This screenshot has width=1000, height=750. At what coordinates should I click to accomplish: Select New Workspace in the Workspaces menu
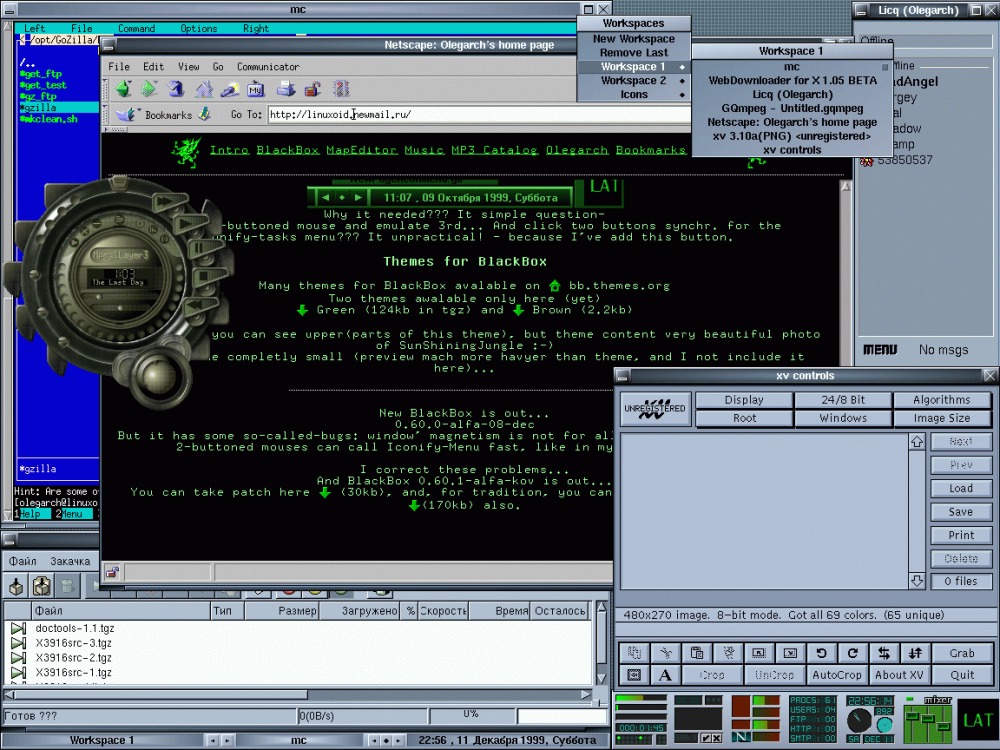(634, 38)
